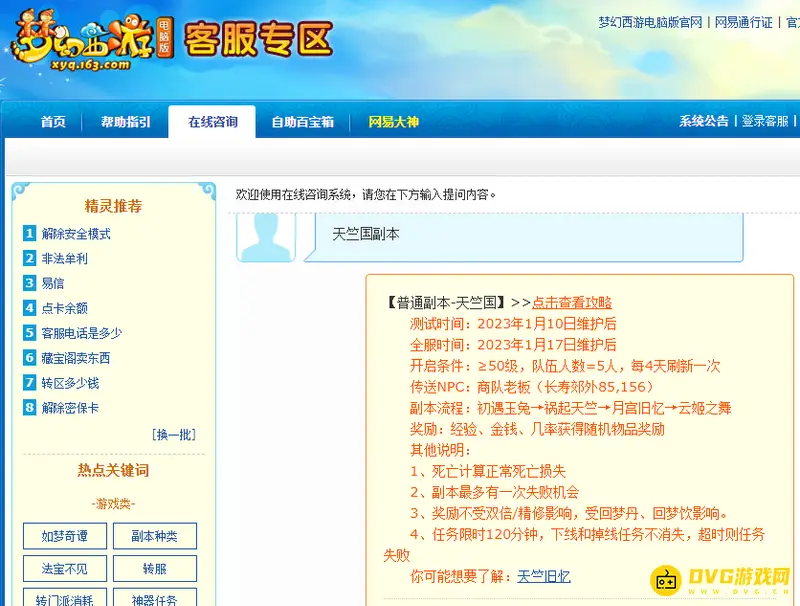Open the 易信 recommendation
The image size is (800, 606).
(x=53, y=283)
